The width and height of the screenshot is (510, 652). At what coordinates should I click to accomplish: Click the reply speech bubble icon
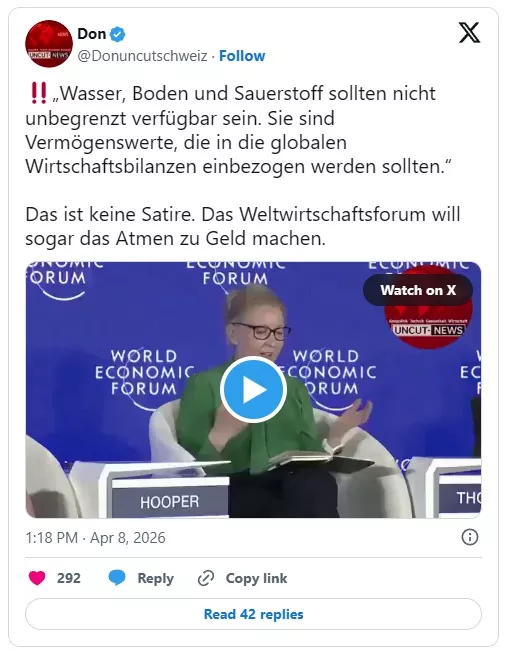(x=117, y=578)
